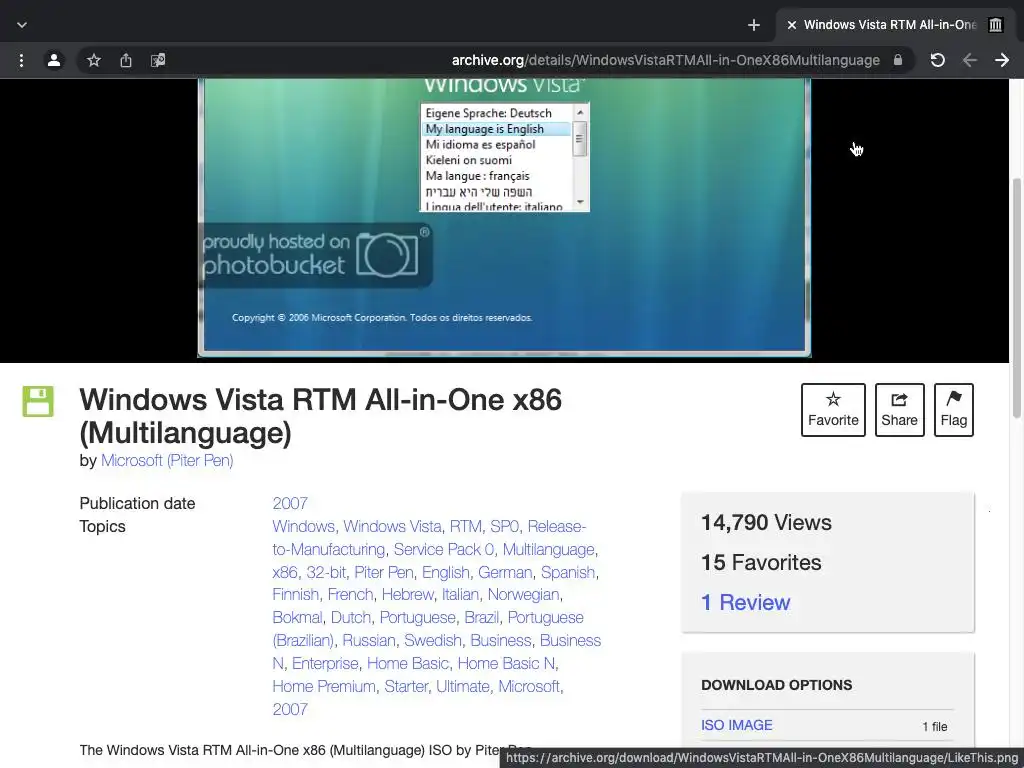Open the Microsoft (Piter Pen) creator link

point(167,460)
